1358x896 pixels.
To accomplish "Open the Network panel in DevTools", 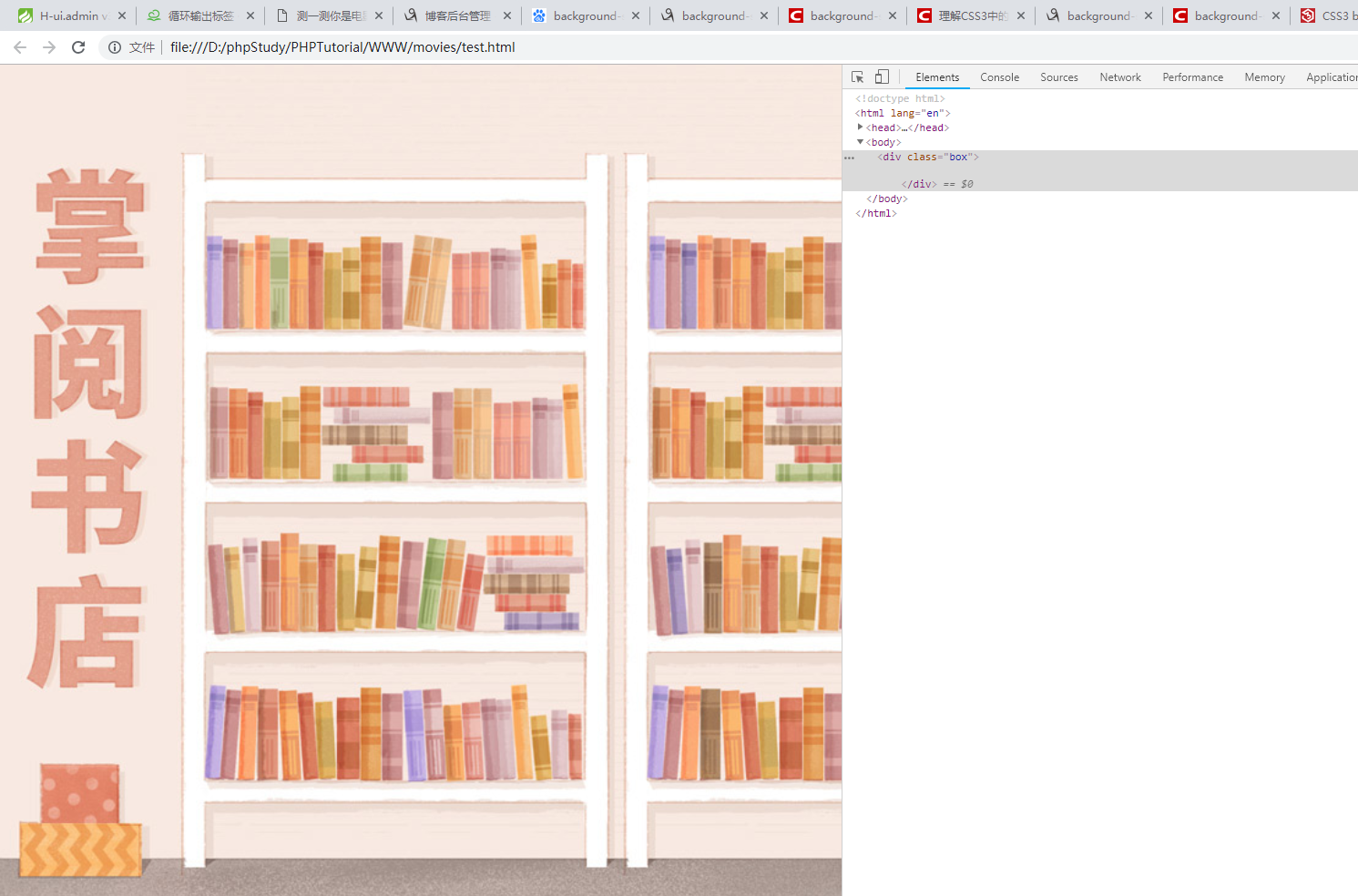I will coord(1120,77).
